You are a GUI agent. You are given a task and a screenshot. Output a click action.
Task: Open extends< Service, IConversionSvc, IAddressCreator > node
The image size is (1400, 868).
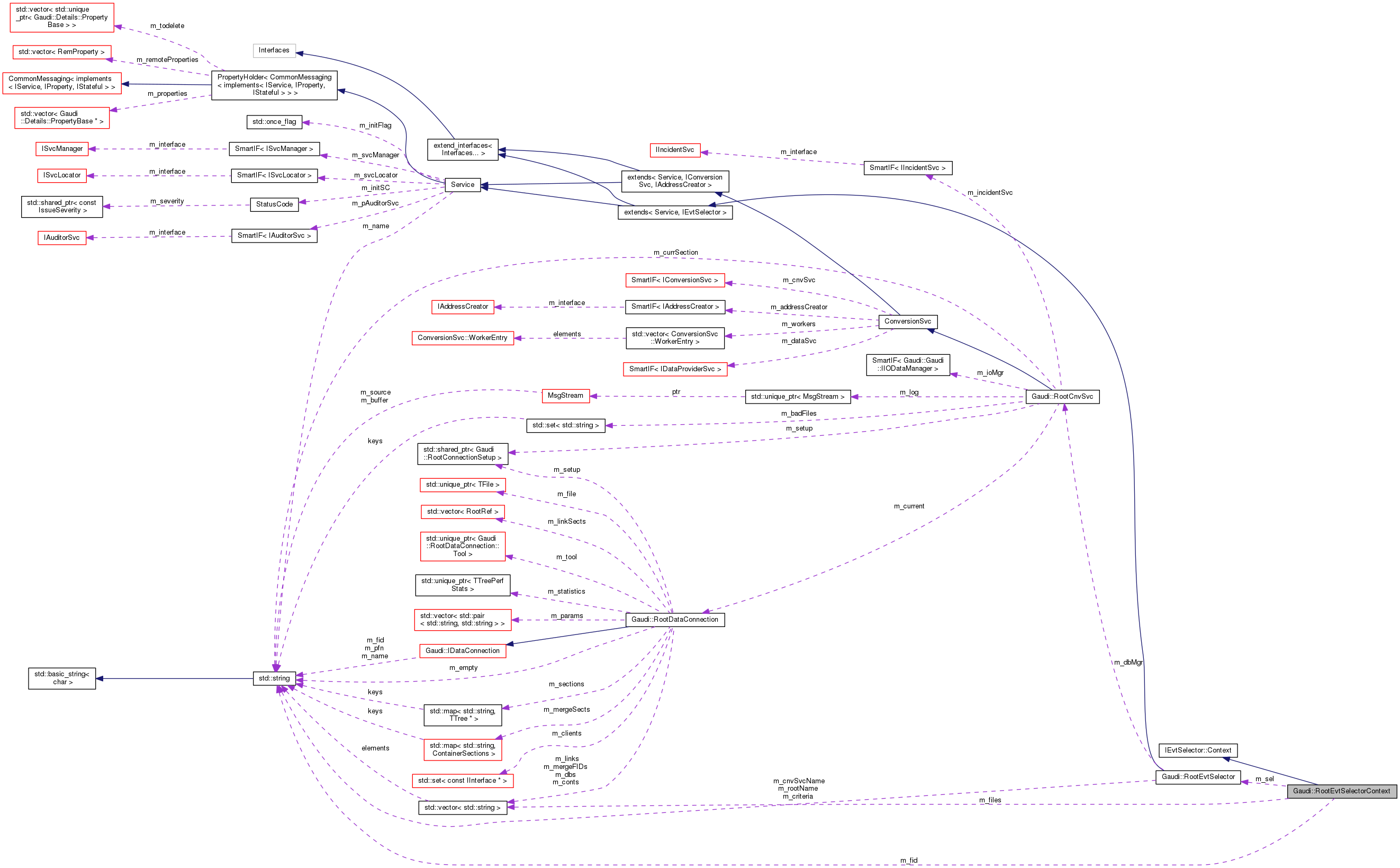point(675,181)
